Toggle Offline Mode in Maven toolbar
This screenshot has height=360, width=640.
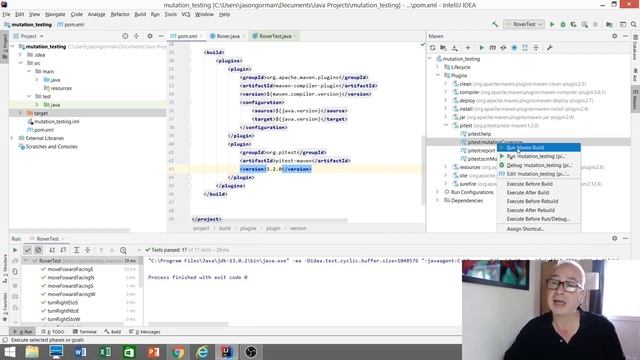point(503,48)
